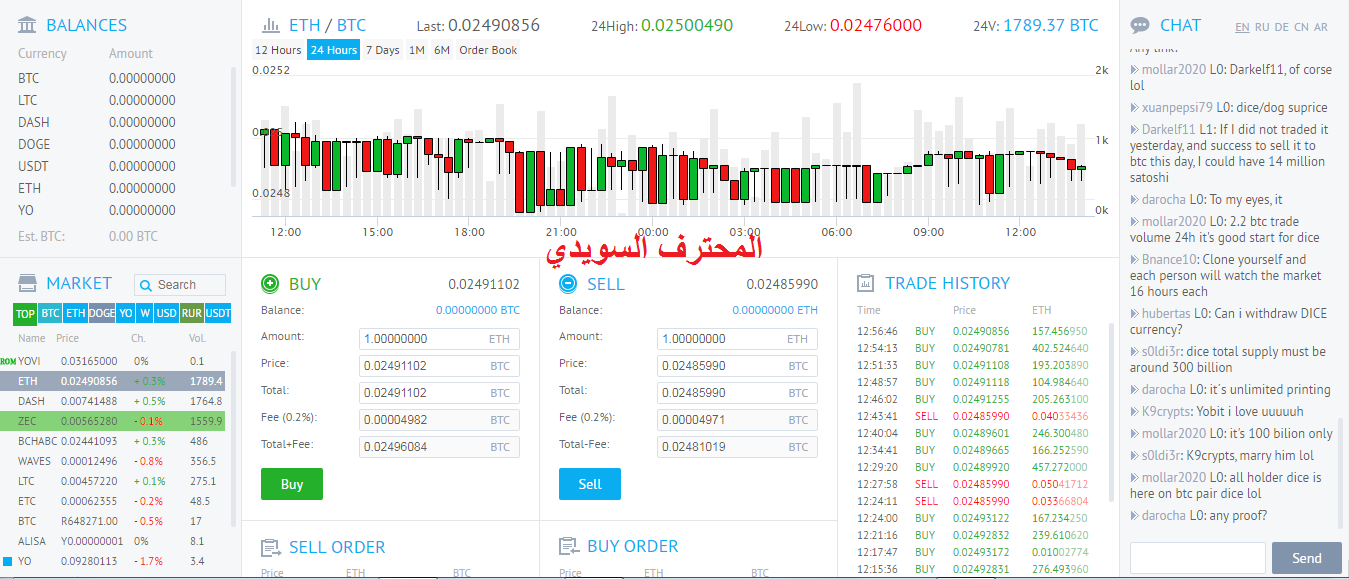1349x579 pixels.
Task: Edit the Buy Price field
Action: [x=440, y=366]
